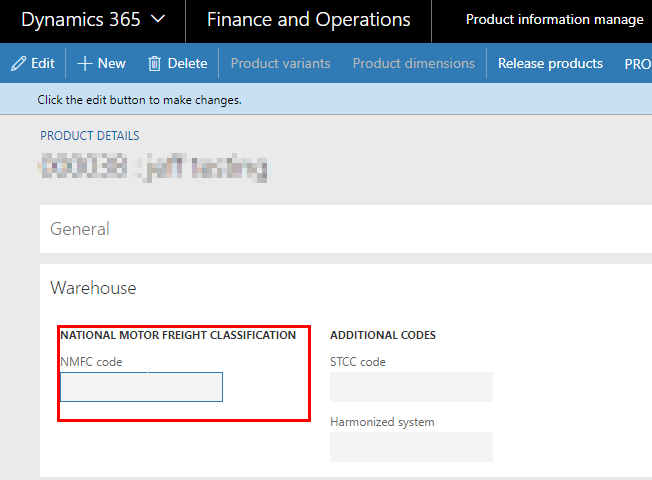Open Product information management breadcrumb
This screenshot has height=480, width=652.
coord(554,20)
